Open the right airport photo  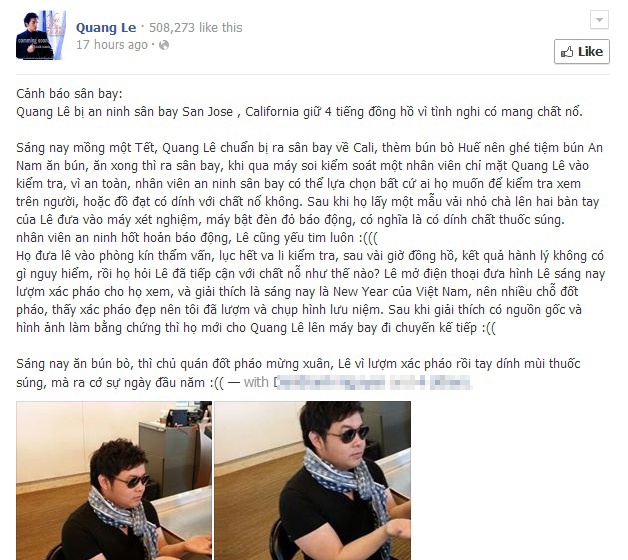pyautogui.click(x=312, y=480)
